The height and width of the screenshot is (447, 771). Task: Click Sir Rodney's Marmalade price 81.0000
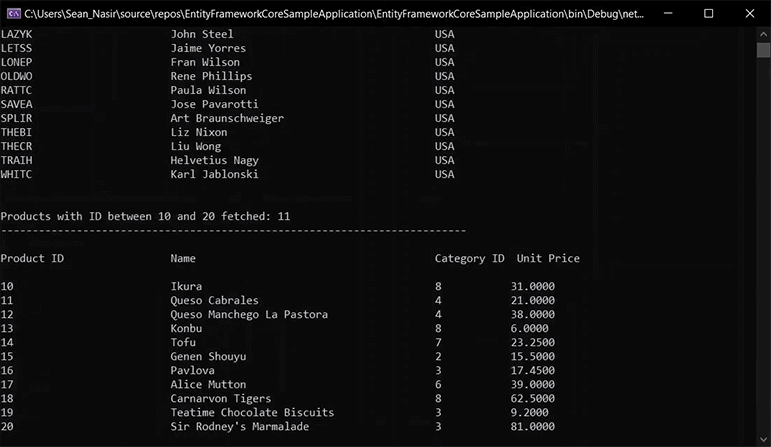[533, 426]
